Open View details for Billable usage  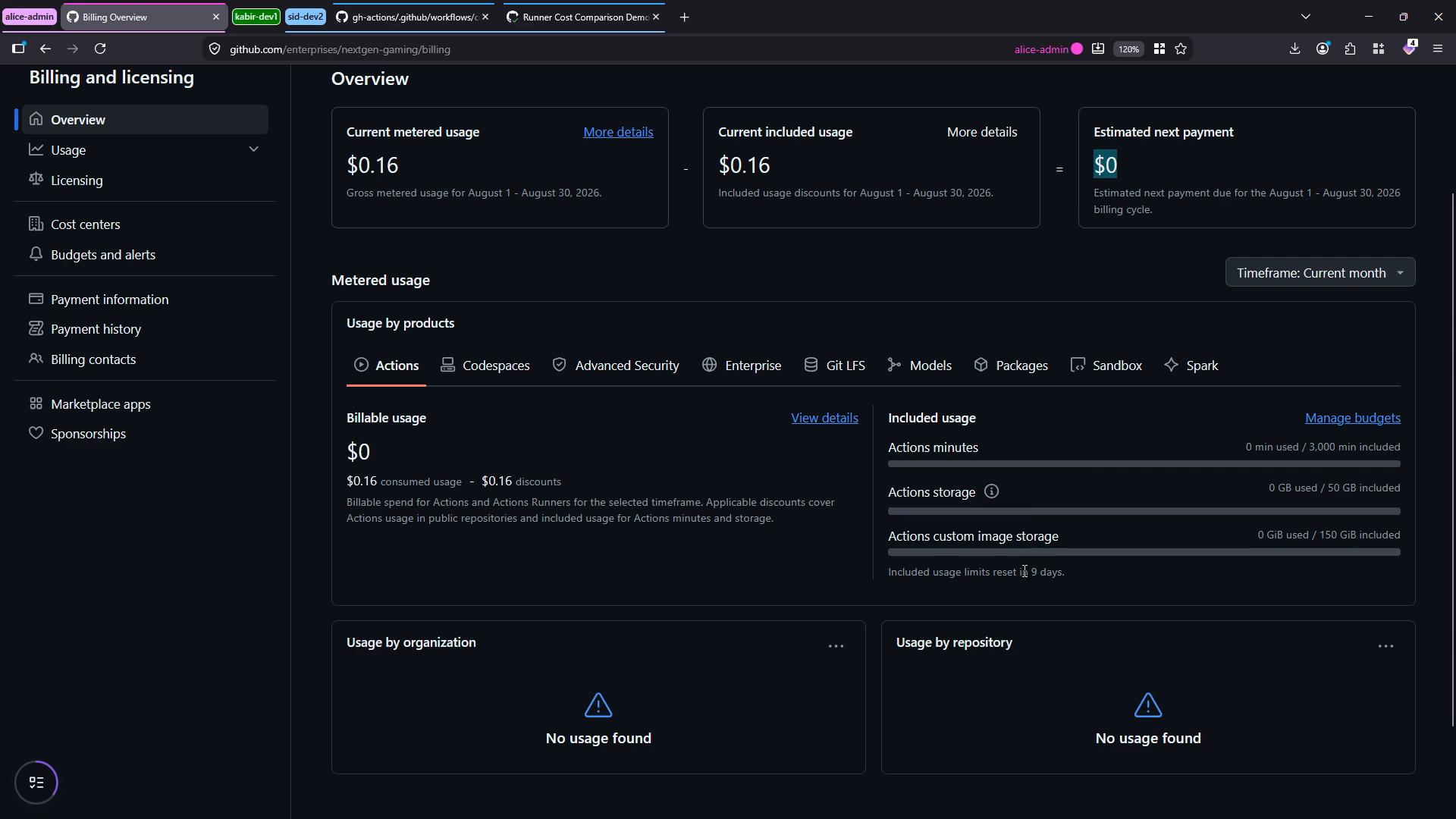(824, 418)
